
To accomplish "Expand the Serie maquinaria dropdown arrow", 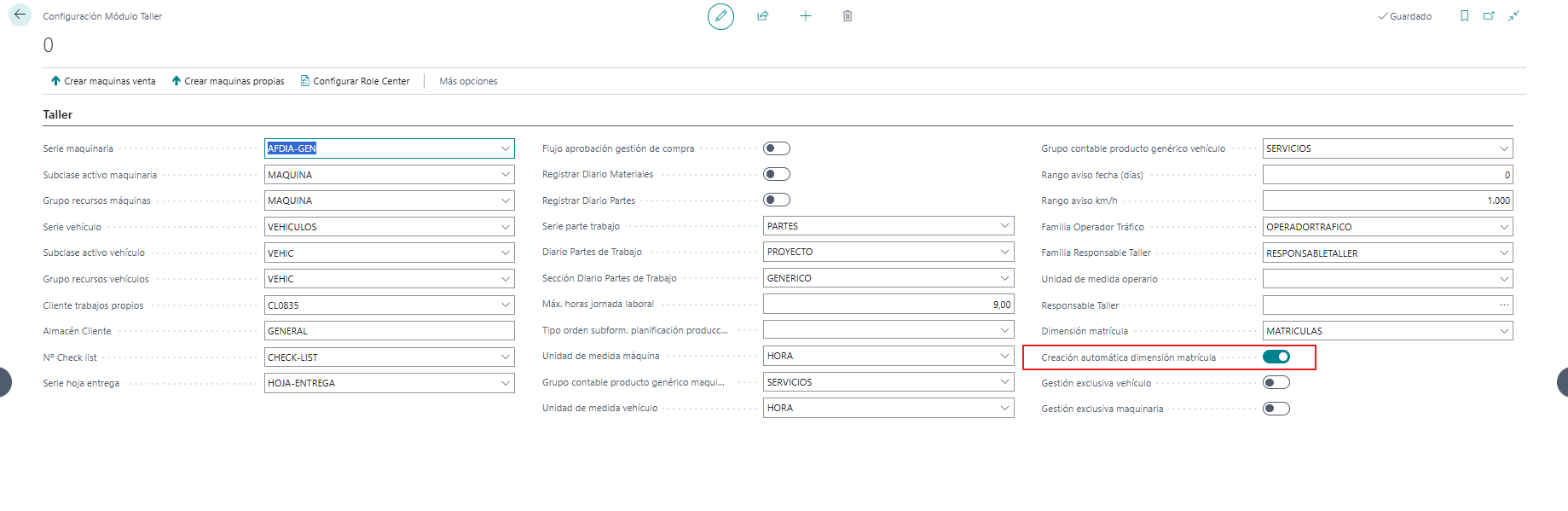I will [x=506, y=148].
